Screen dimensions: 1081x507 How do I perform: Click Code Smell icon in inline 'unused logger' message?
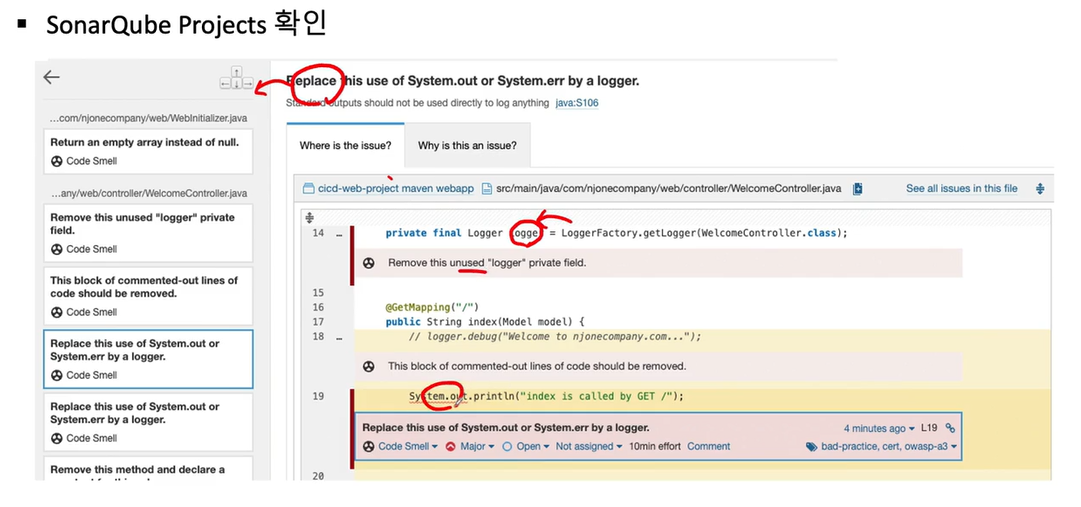(x=369, y=263)
